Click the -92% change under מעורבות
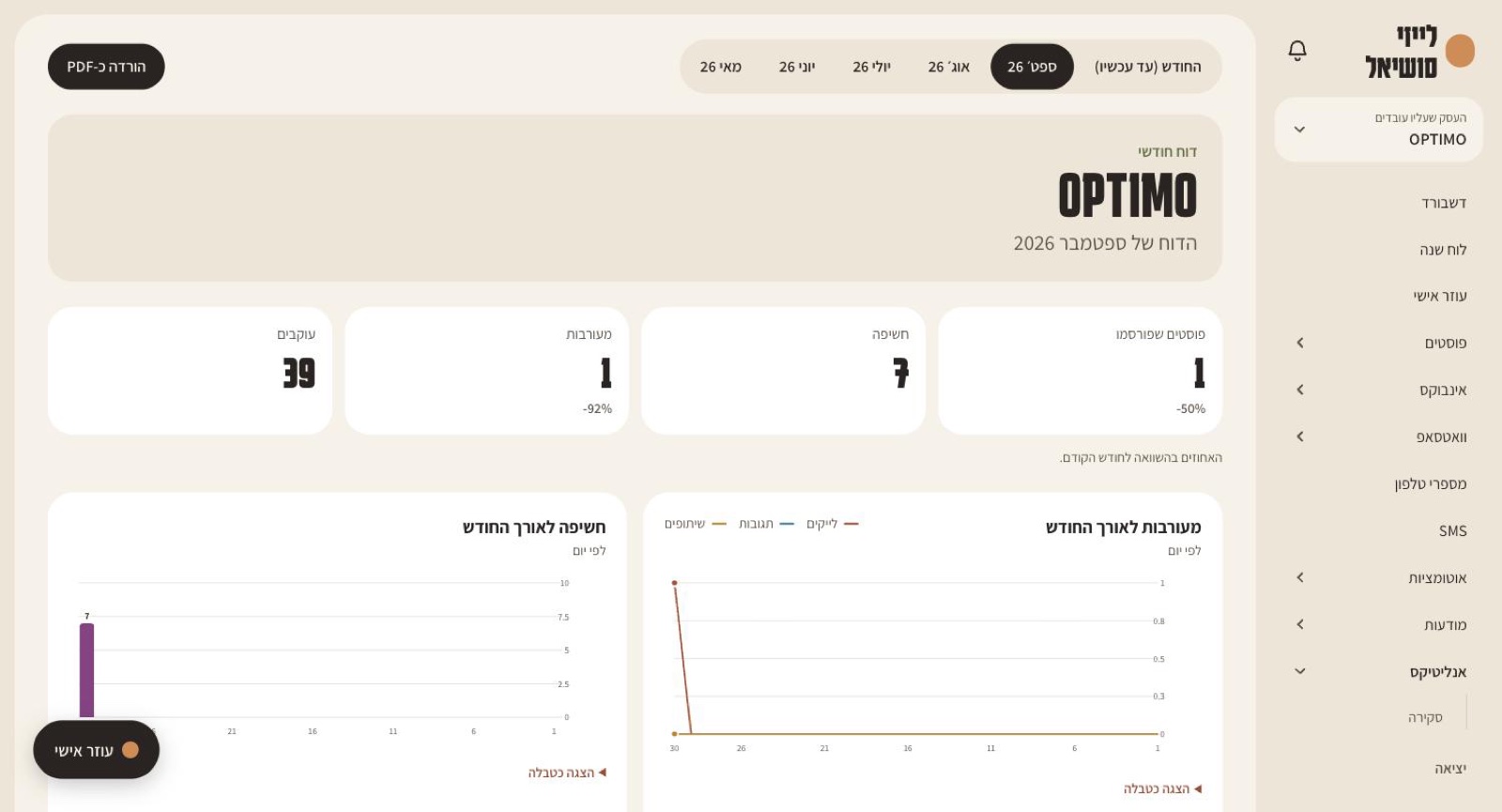The height and width of the screenshot is (812, 1502). 597,409
